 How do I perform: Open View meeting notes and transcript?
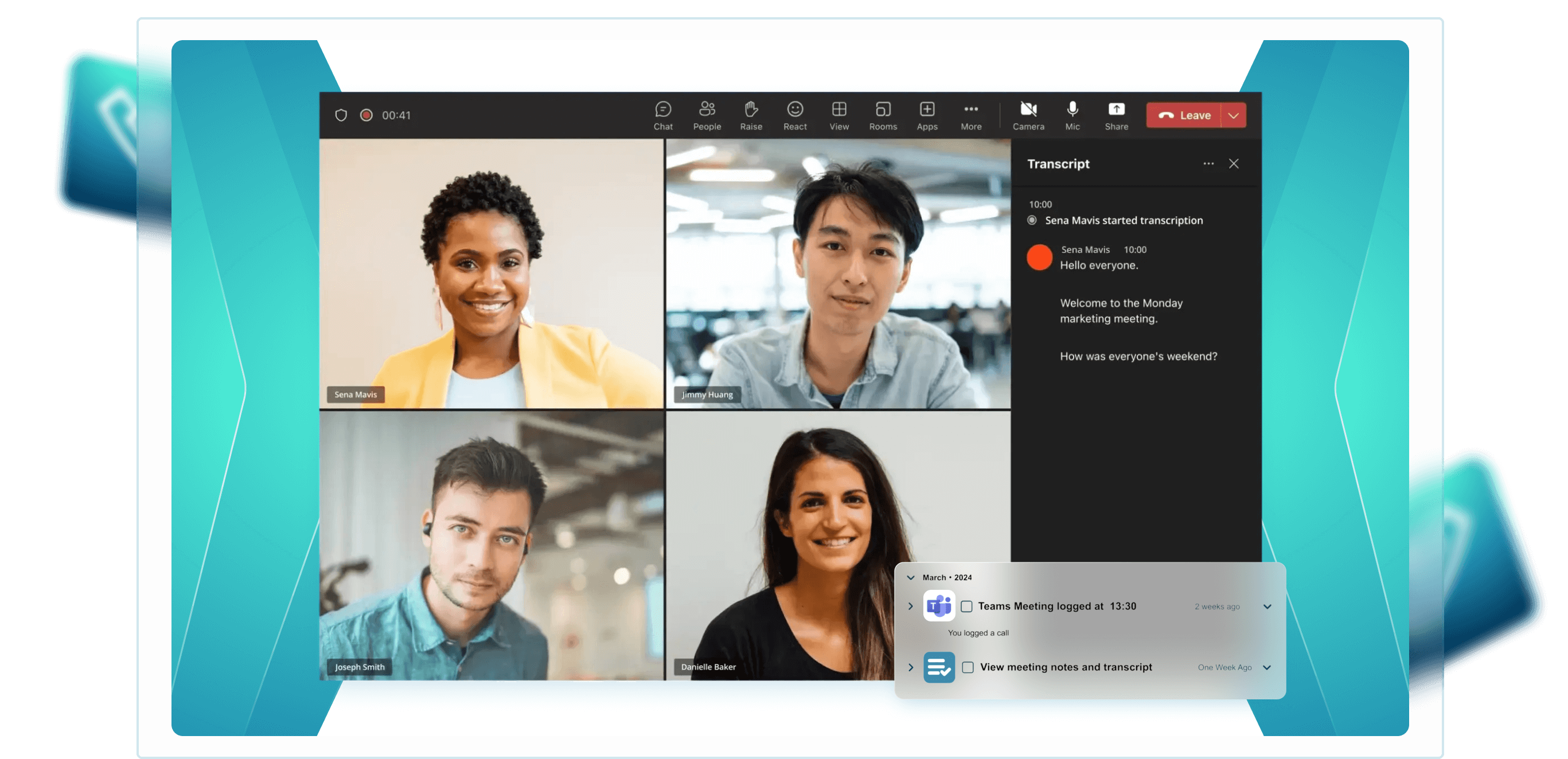pyautogui.click(x=1065, y=667)
